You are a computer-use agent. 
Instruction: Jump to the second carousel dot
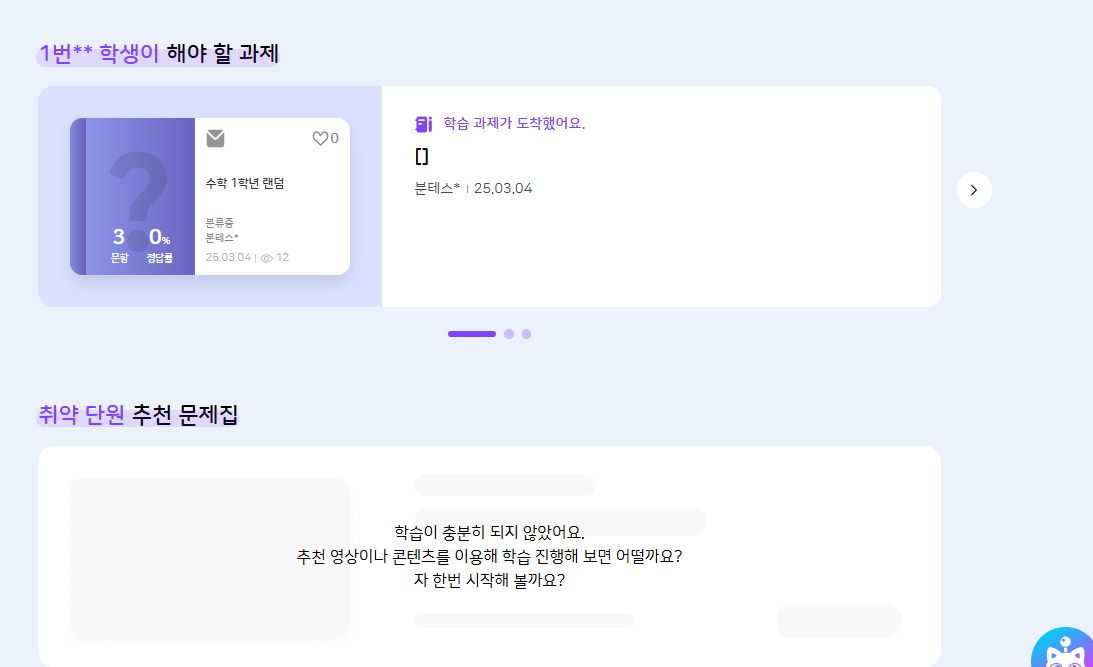click(x=509, y=334)
